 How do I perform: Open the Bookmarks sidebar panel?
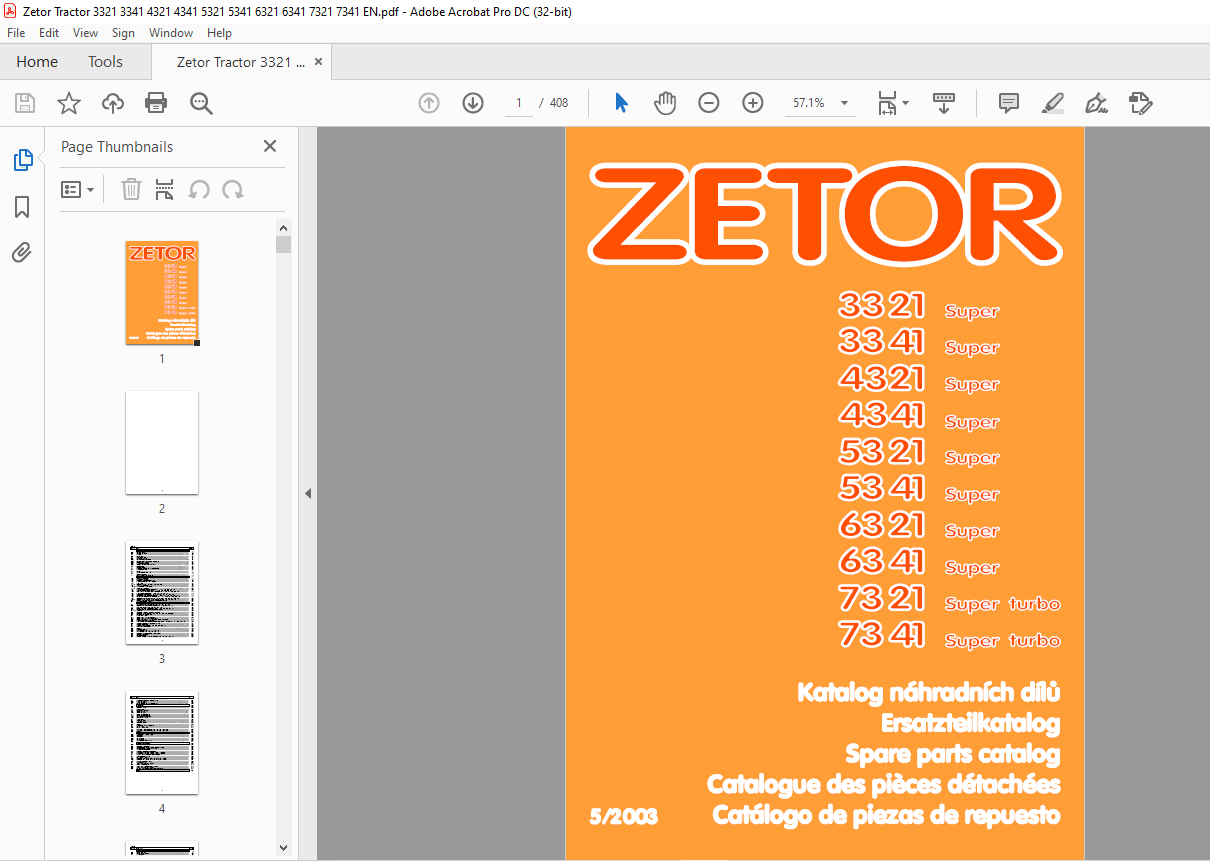point(22,207)
